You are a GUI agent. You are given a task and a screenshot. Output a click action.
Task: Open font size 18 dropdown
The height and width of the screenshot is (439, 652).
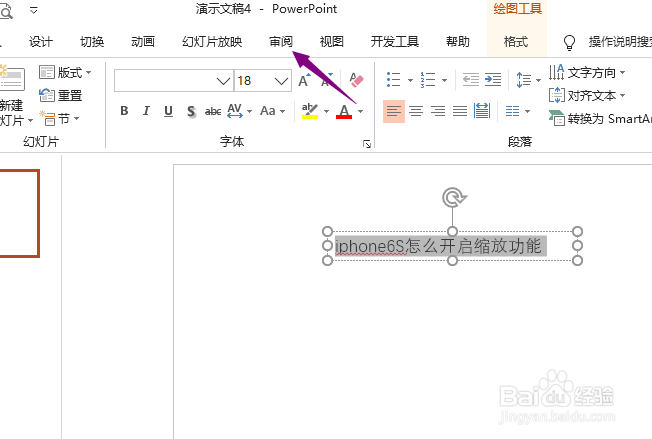282,81
